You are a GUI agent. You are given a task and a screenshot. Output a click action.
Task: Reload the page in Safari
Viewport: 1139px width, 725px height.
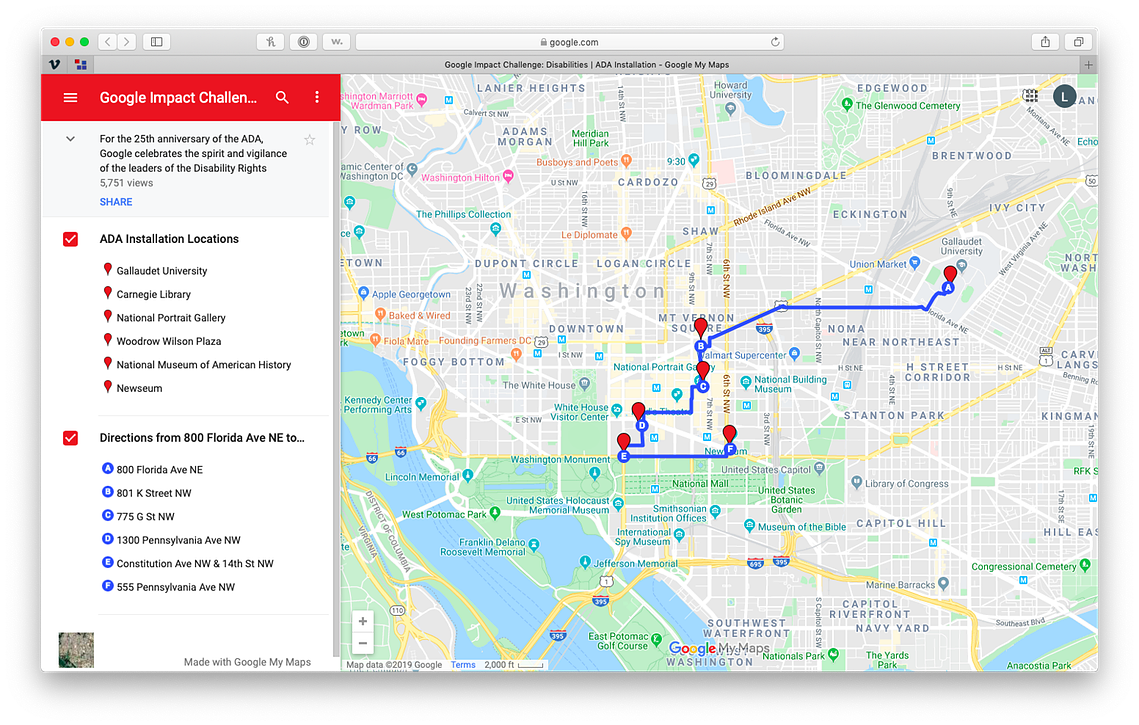(775, 42)
